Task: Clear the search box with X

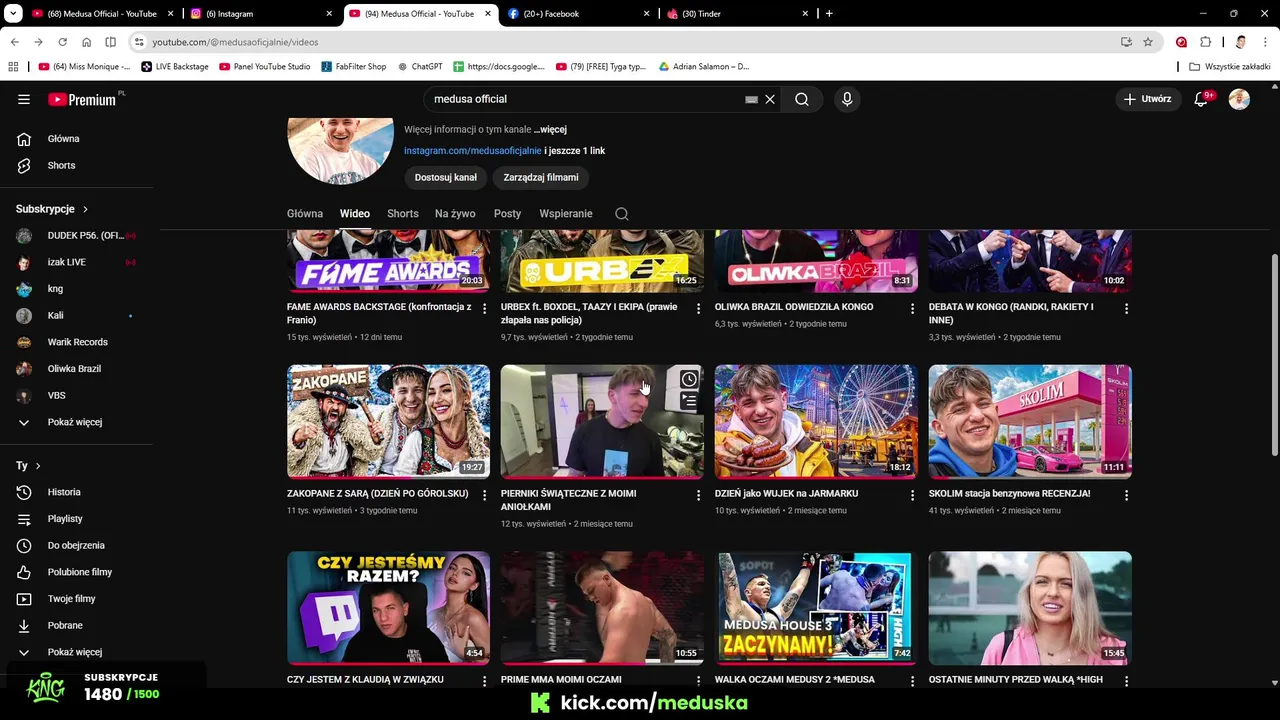Action: [770, 99]
